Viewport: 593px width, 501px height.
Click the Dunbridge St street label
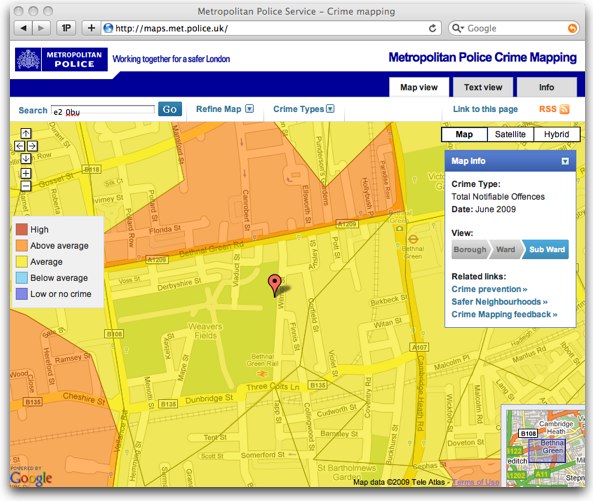[209, 399]
